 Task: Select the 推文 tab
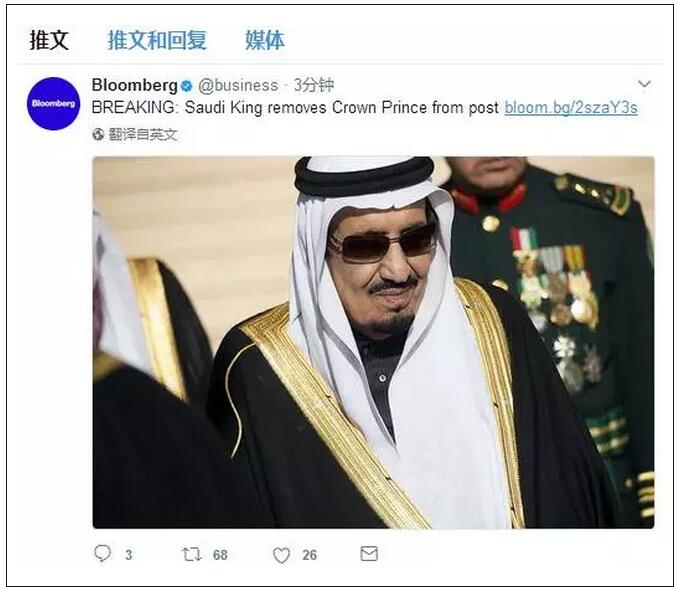point(49,41)
